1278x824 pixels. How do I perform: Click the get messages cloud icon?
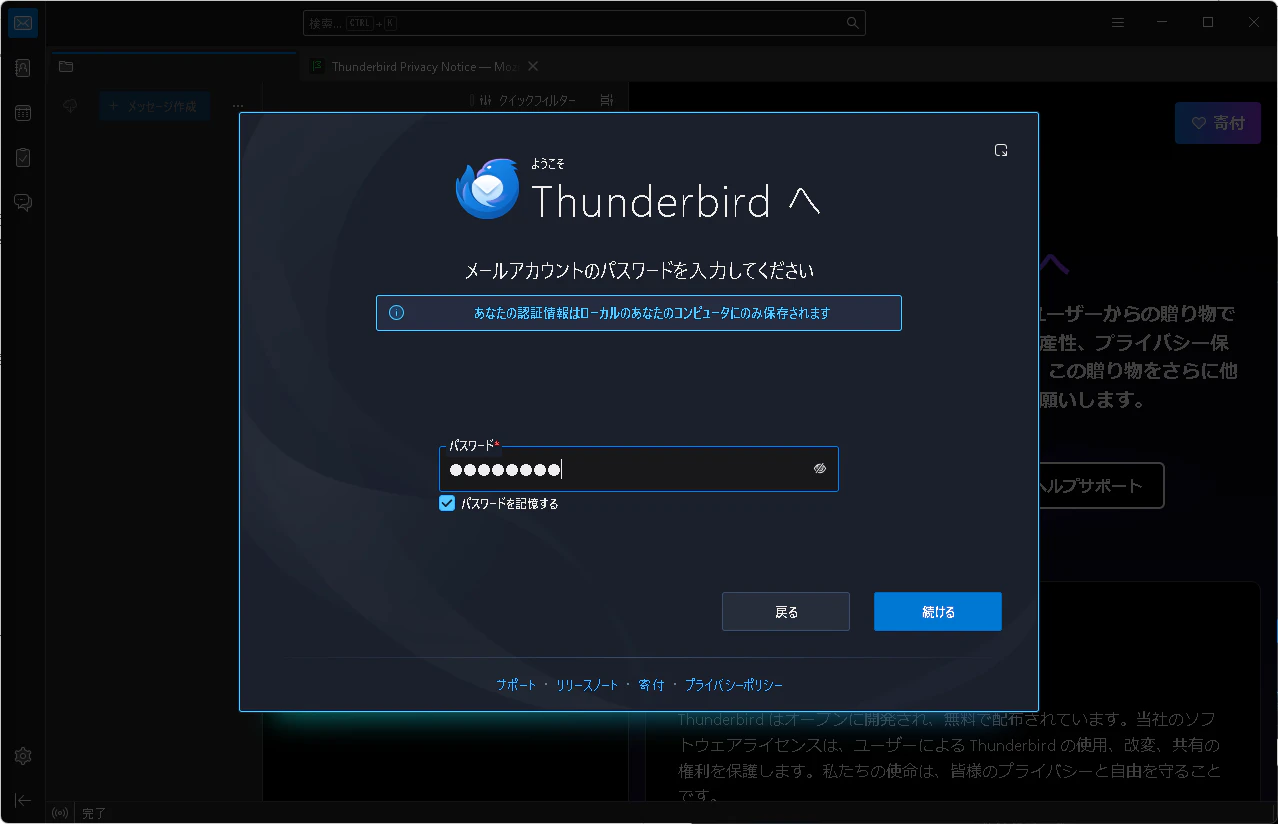70,106
